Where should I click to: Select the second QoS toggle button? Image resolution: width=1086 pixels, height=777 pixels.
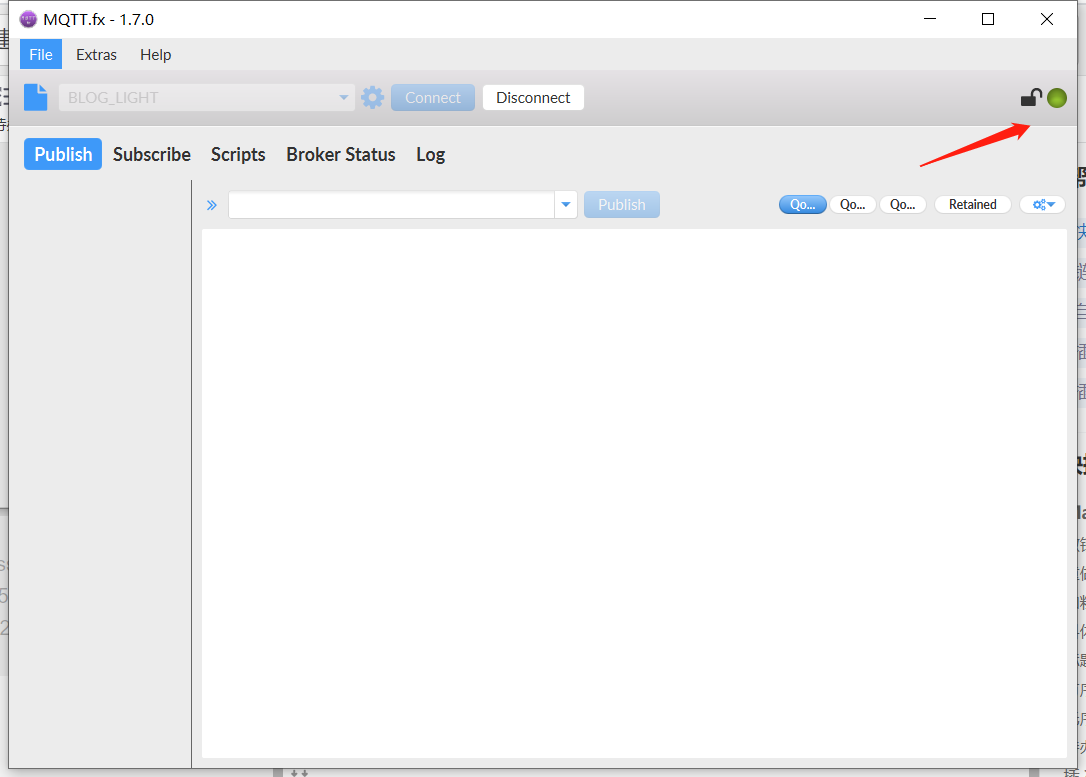pos(853,204)
